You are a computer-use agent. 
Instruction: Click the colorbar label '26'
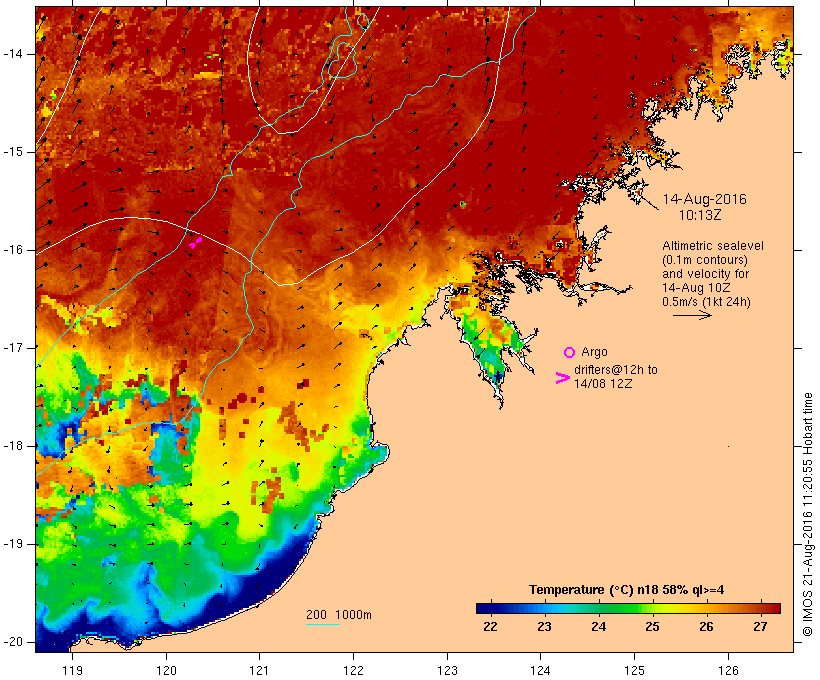(x=707, y=627)
